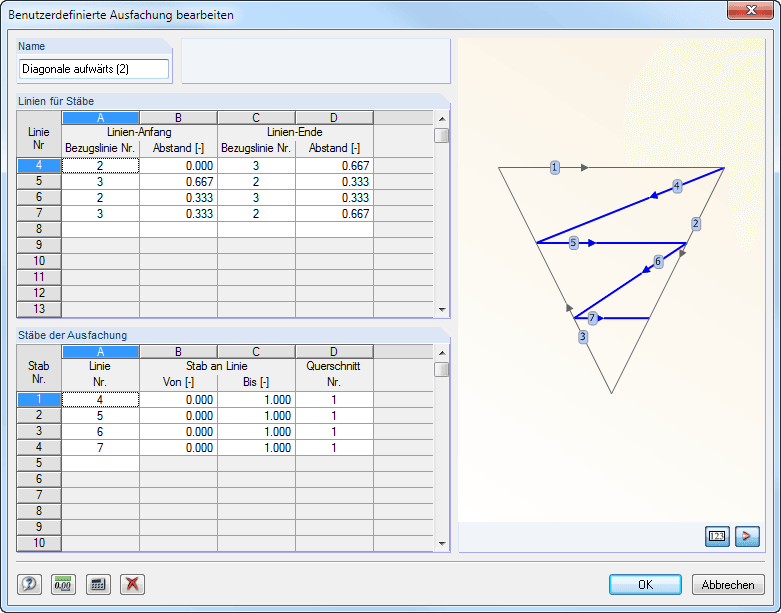Select row header 2 in Stäbe table

coord(39,415)
